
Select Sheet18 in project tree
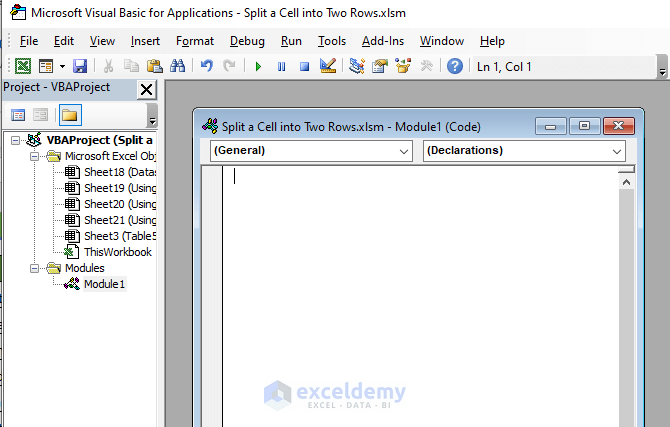click(x=120, y=172)
